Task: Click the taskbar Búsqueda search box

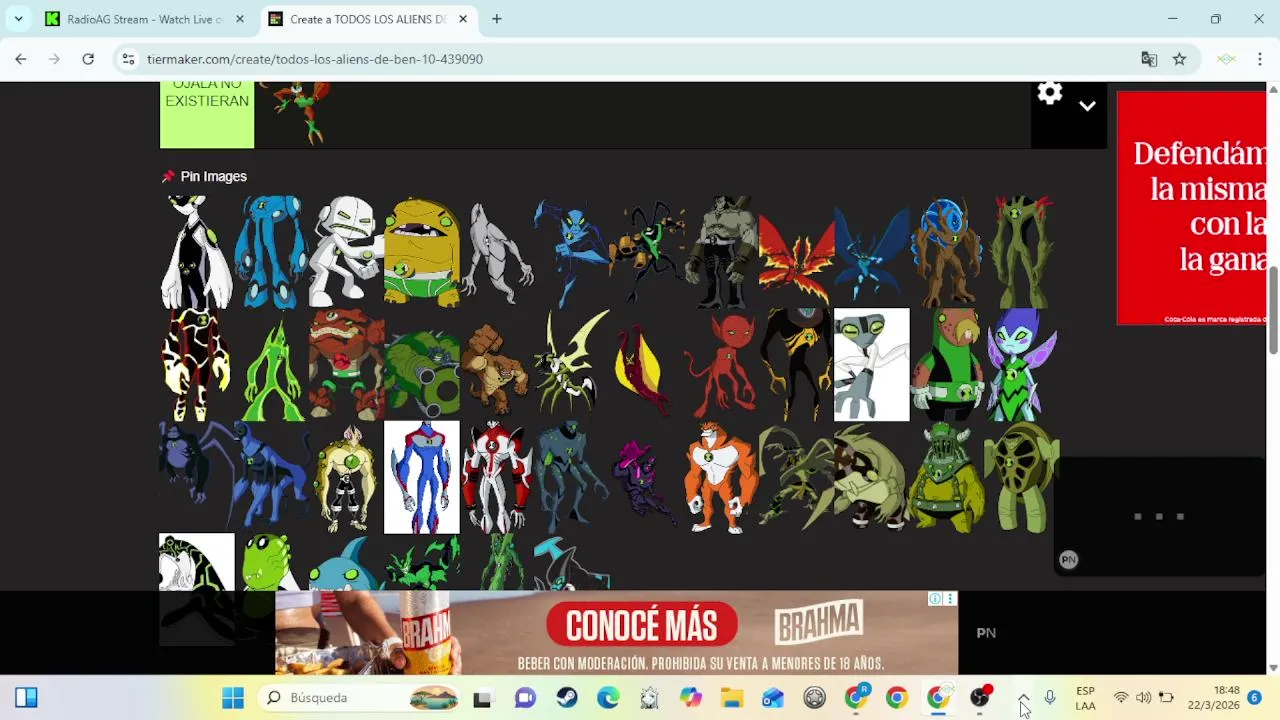Action: click(x=361, y=698)
